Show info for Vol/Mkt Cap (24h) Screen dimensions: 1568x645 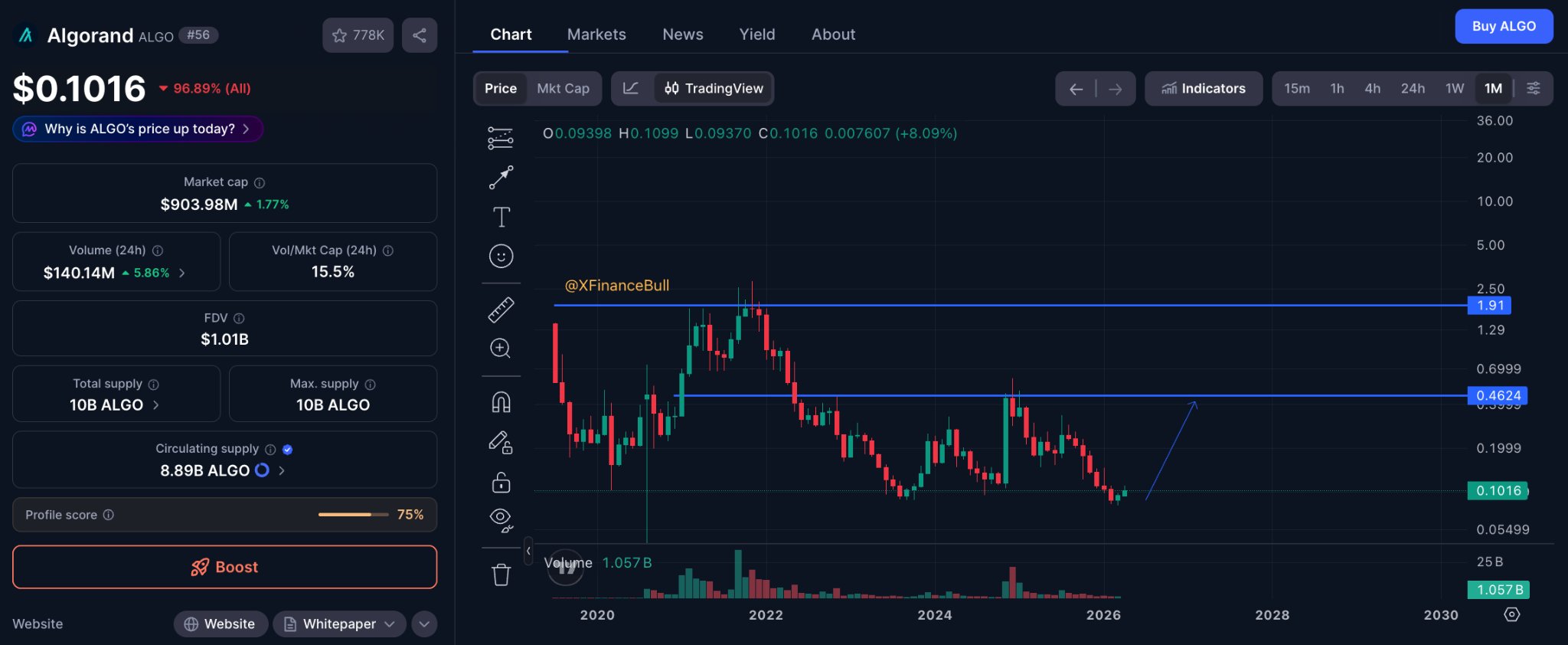point(388,250)
